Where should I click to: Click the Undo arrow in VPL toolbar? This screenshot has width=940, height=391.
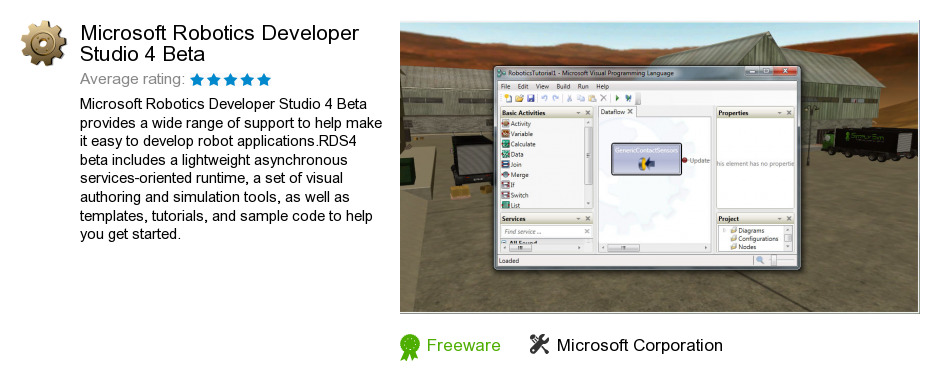coord(544,98)
